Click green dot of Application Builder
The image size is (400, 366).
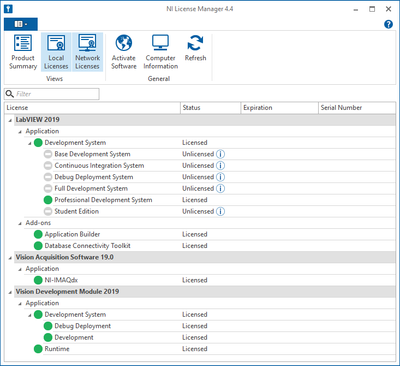click(x=38, y=234)
